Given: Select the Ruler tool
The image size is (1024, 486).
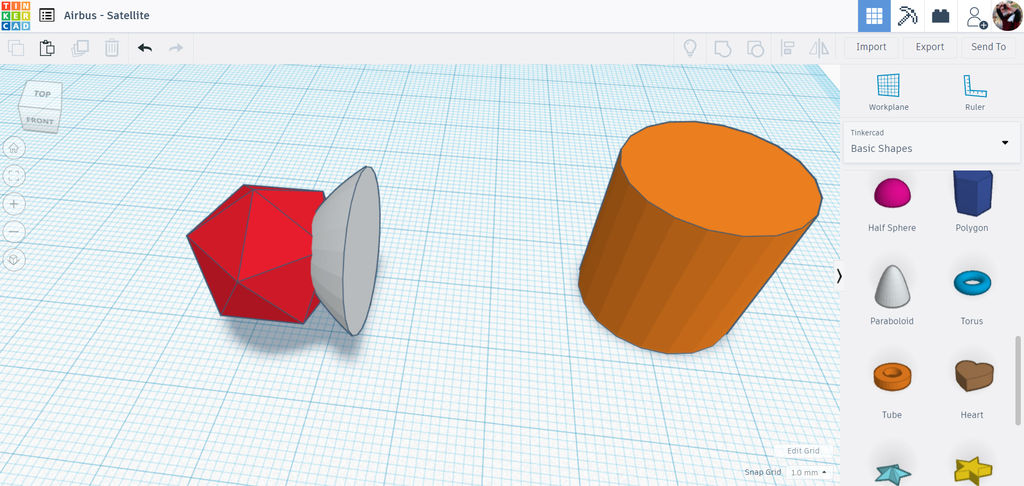Looking at the screenshot, I should 974,92.
